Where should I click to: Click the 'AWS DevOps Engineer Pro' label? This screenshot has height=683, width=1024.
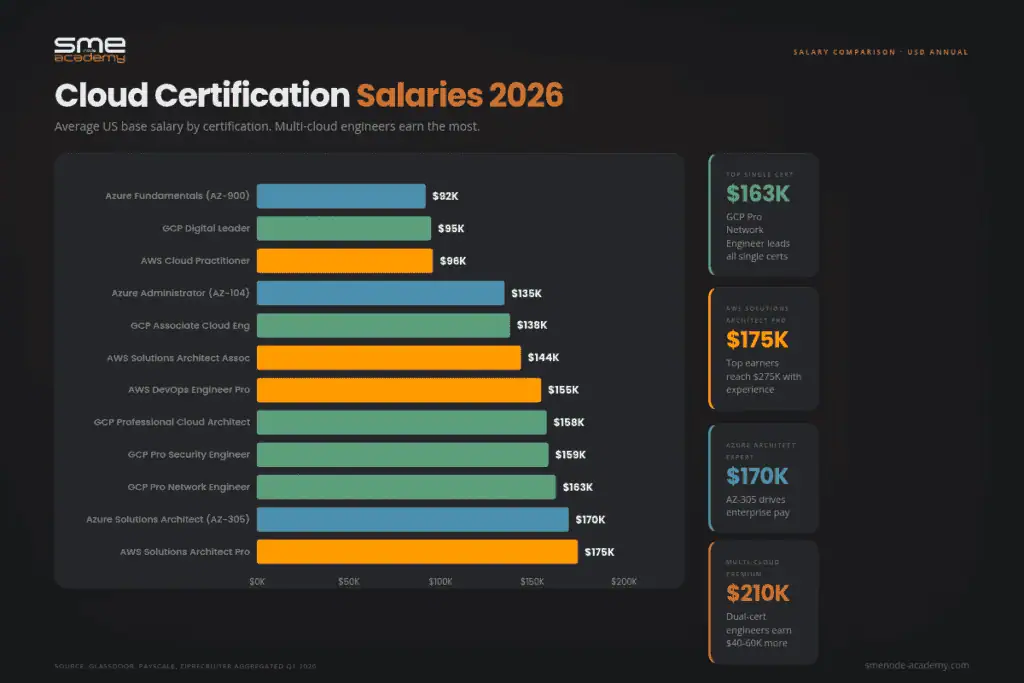[189, 390]
